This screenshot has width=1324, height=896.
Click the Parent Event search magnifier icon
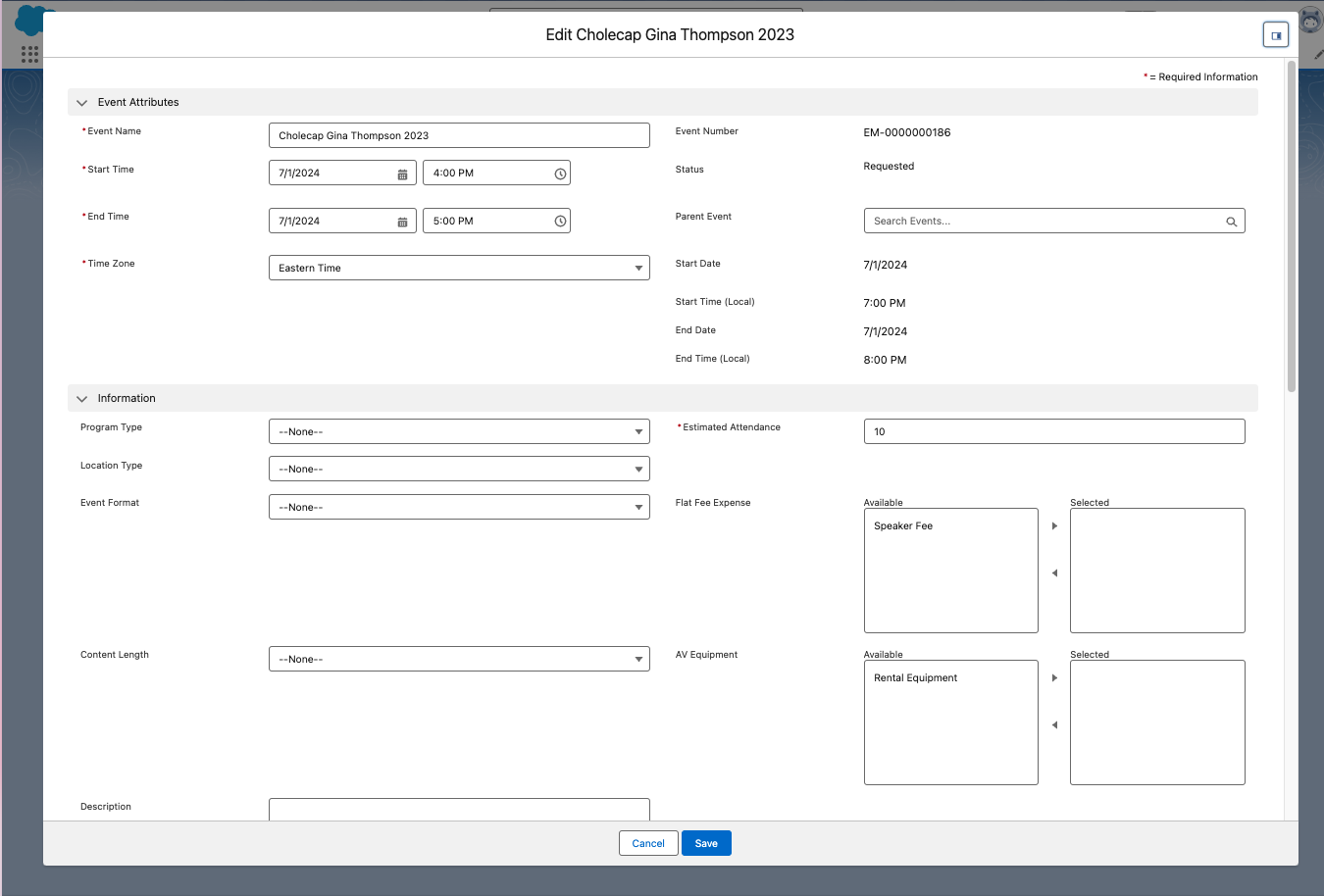click(x=1231, y=222)
